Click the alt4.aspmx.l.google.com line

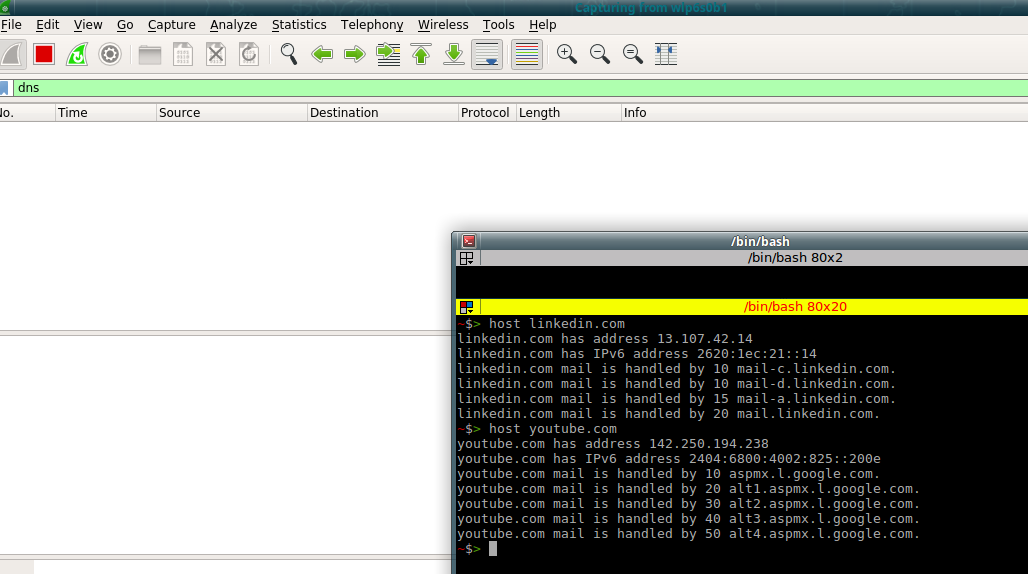[x=688, y=534]
